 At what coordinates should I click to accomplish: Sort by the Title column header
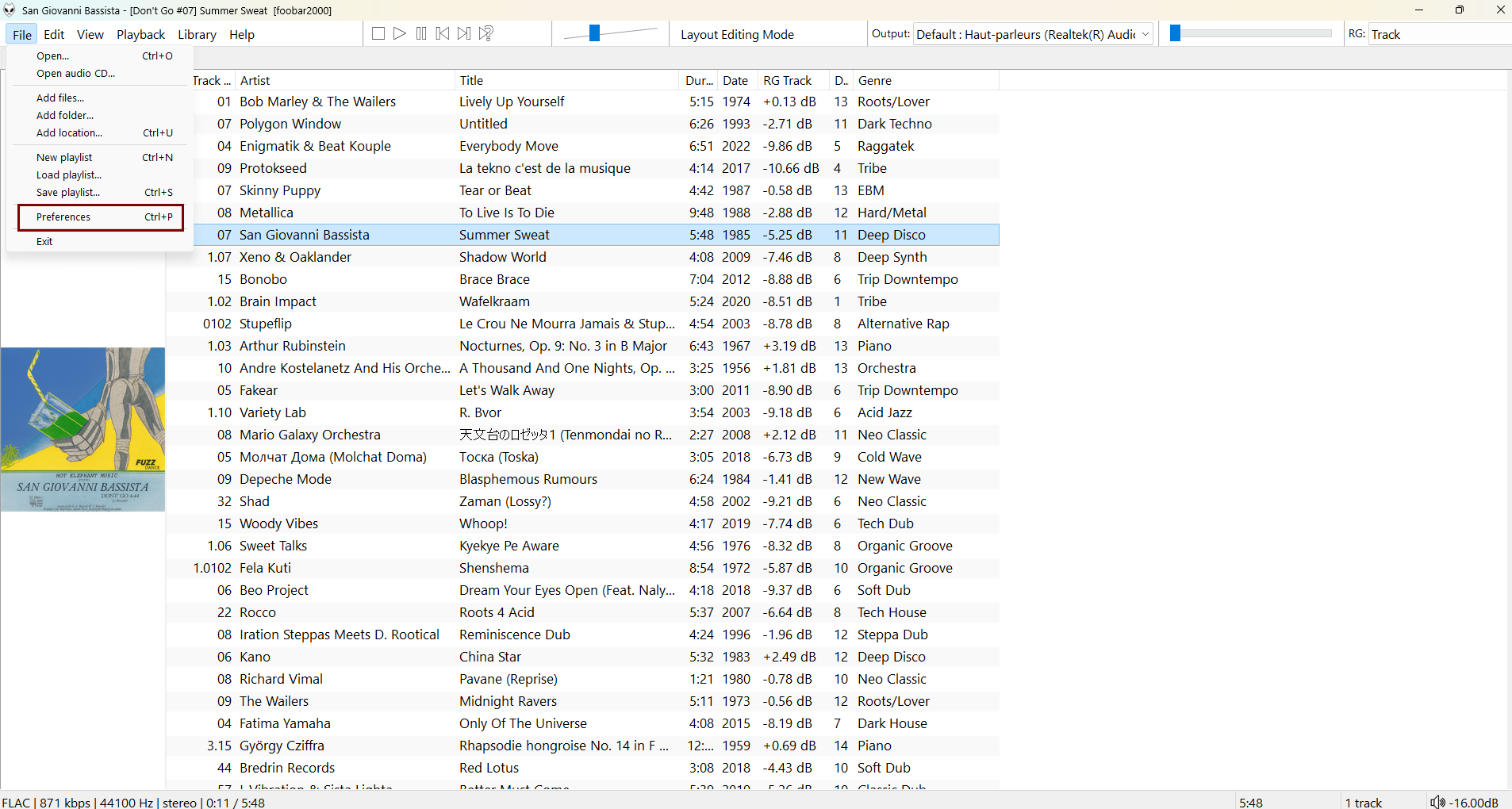566,80
